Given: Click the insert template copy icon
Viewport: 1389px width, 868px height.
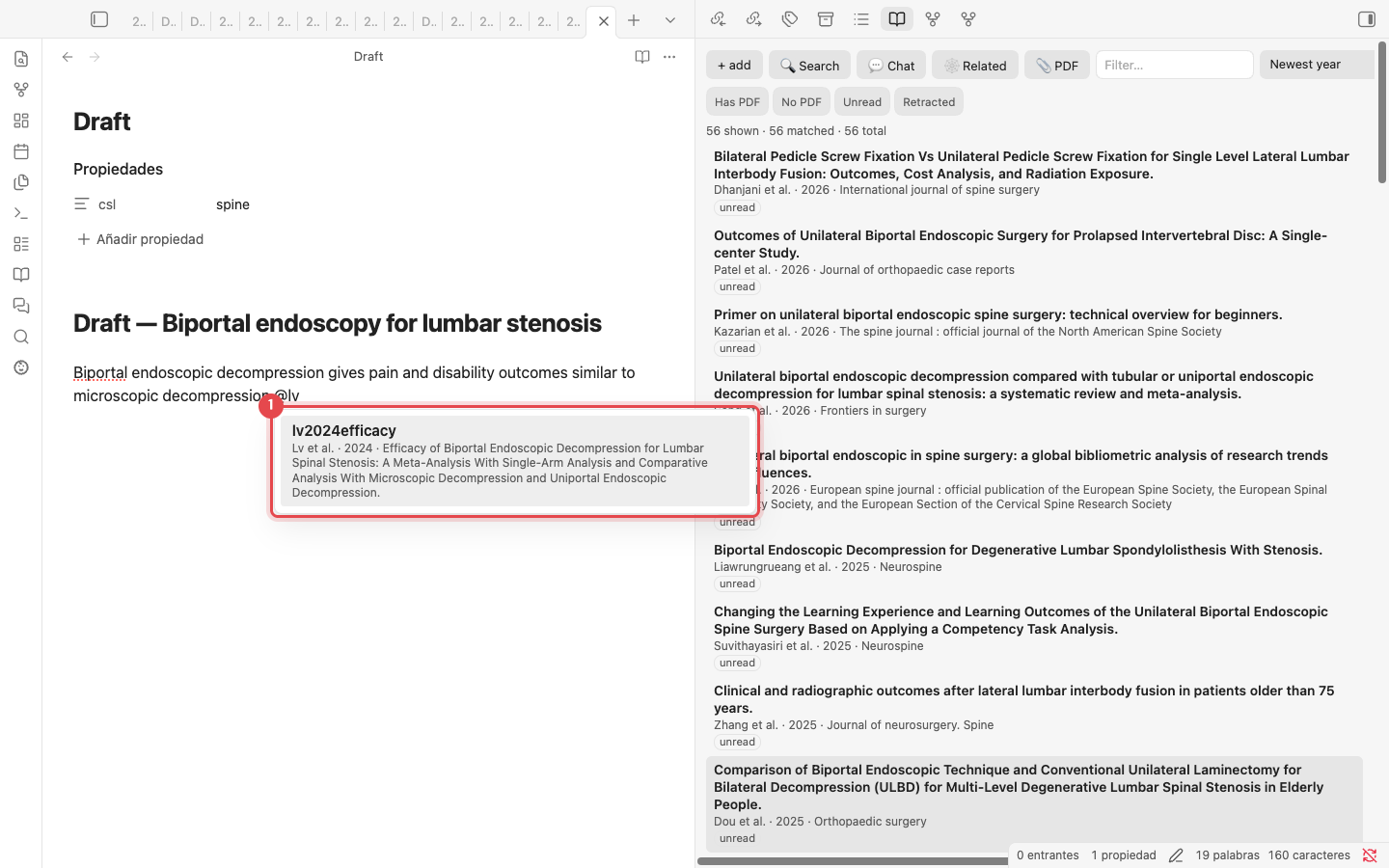Looking at the screenshot, I should pos(21,182).
